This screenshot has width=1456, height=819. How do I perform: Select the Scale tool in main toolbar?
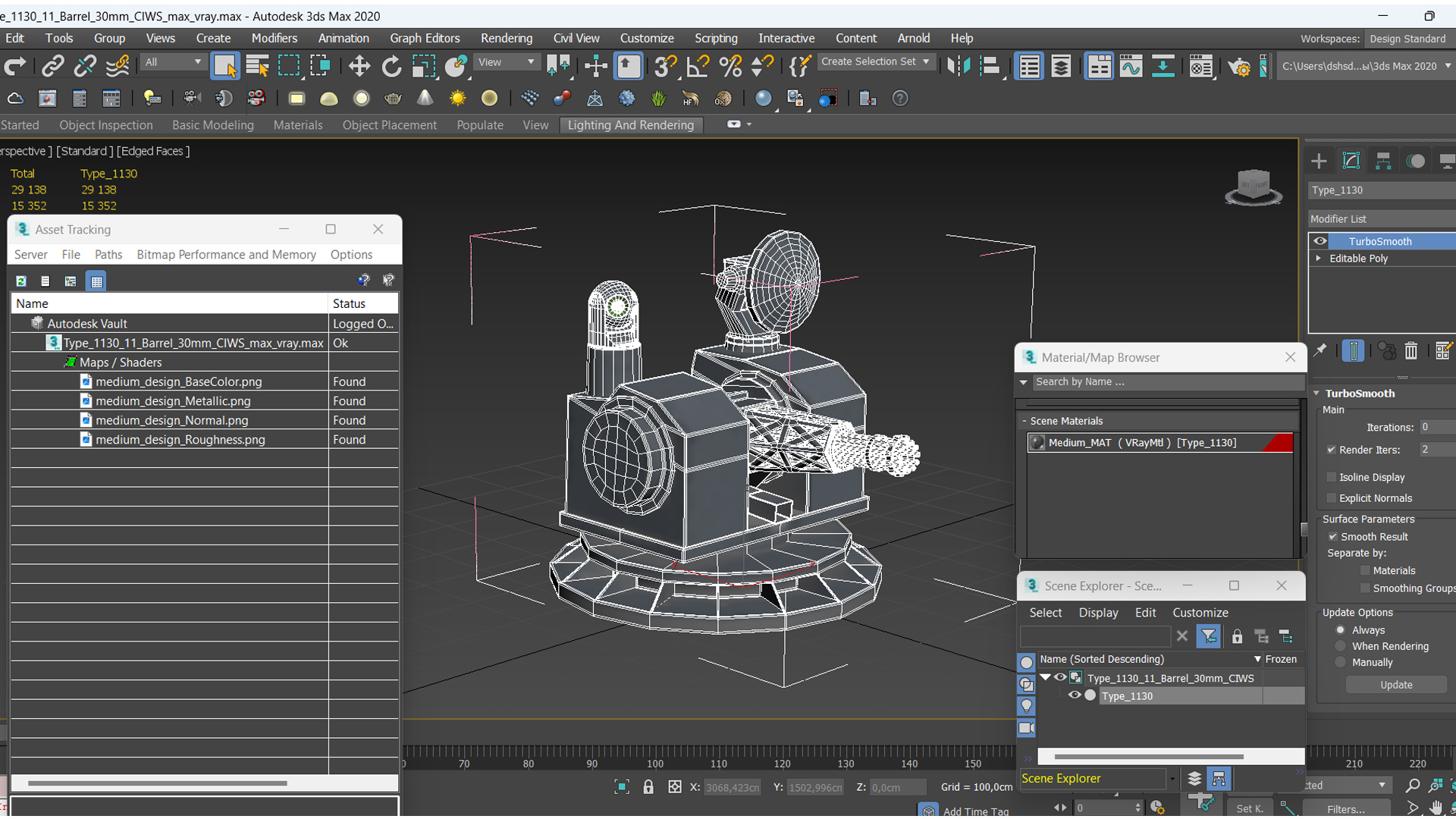click(423, 67)
